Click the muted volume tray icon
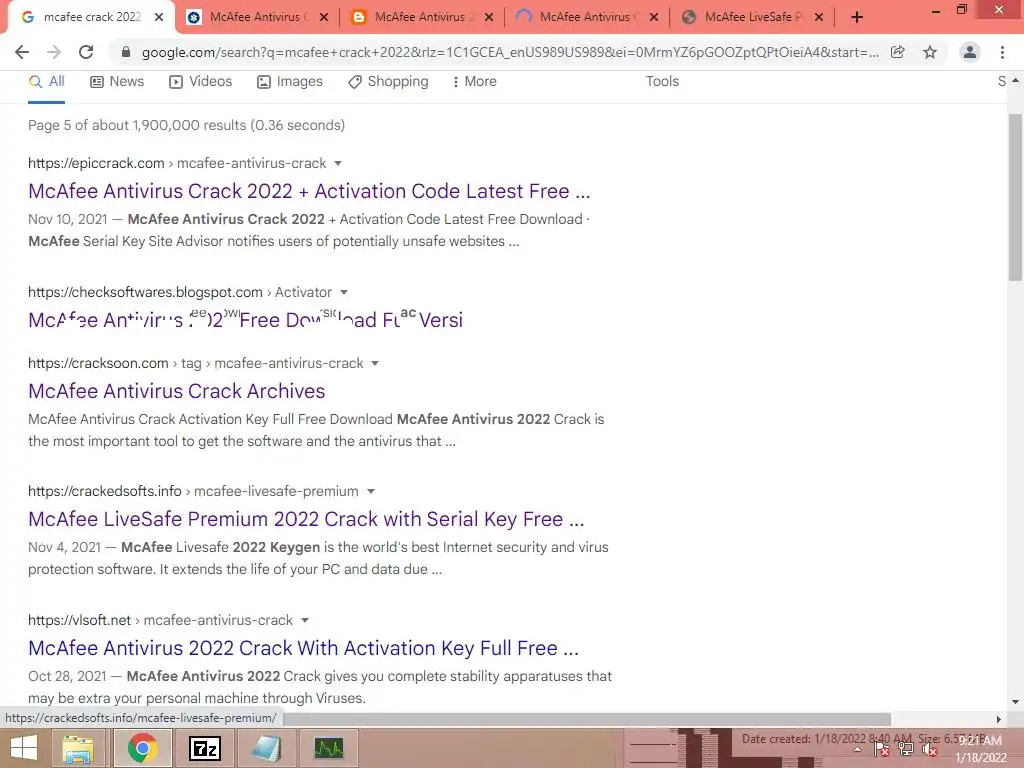 click(929, 750)
